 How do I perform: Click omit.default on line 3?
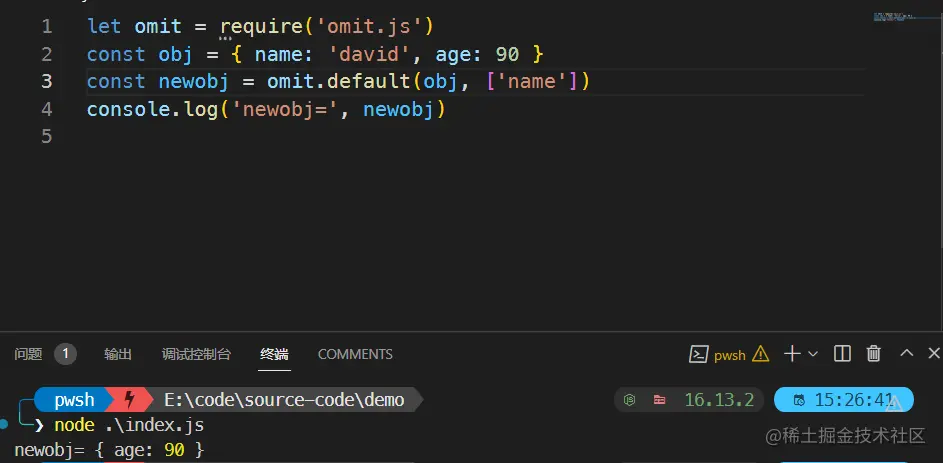[339, 82]
